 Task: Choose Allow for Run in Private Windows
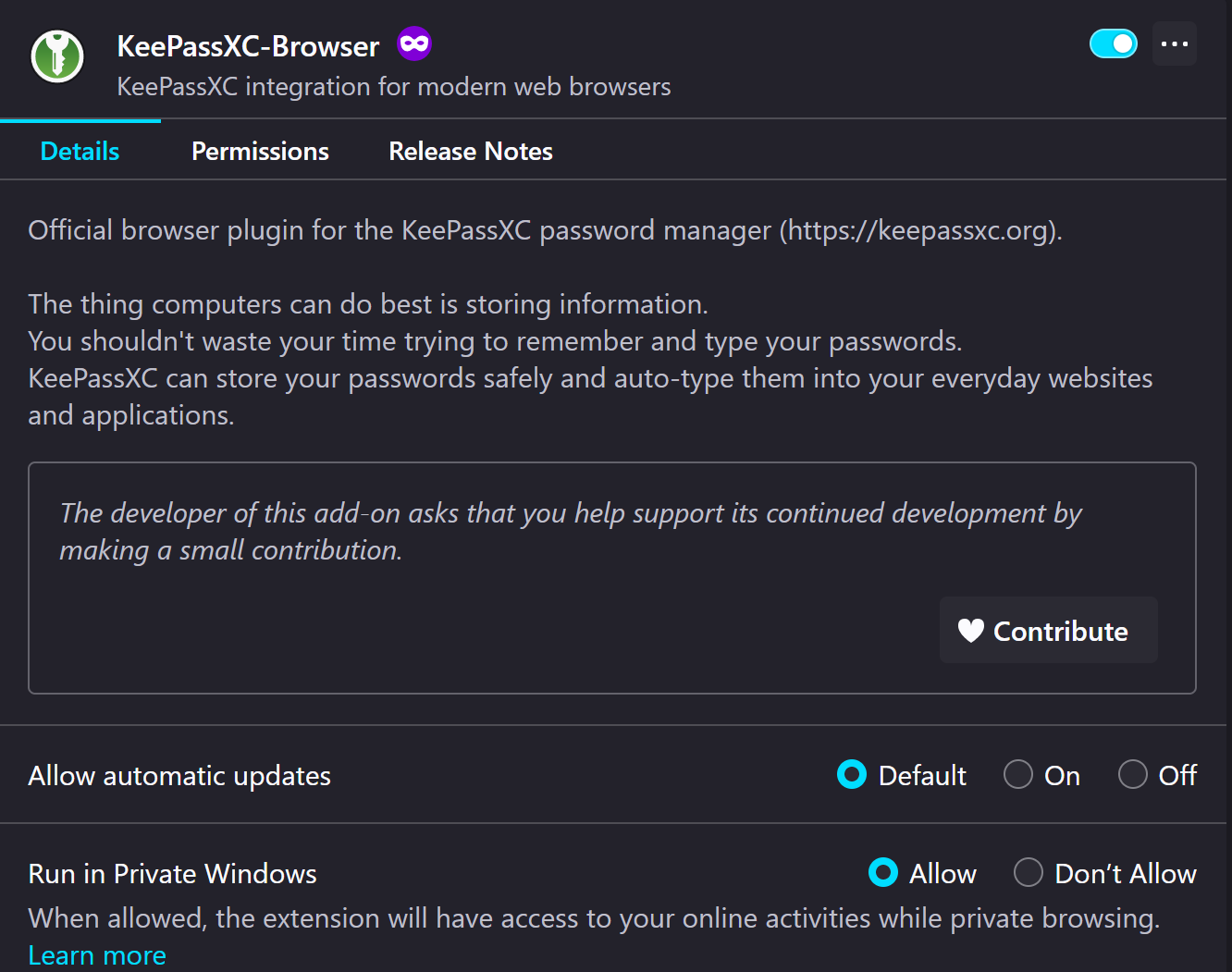tap(882, 872)
